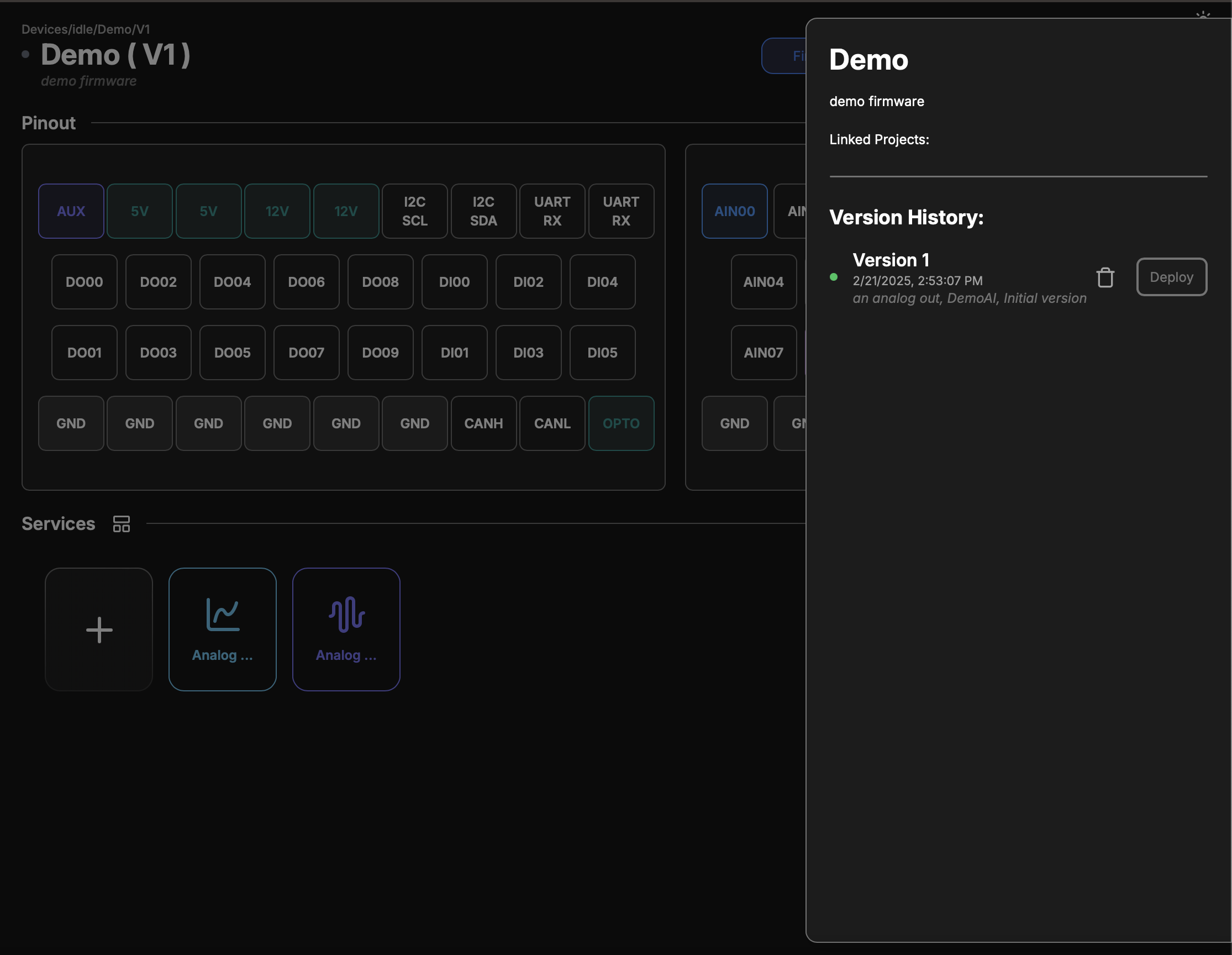Screen dimensions: 1232x955
Task: Click the partially hidden Firmware button
Action: click(785, 56)
